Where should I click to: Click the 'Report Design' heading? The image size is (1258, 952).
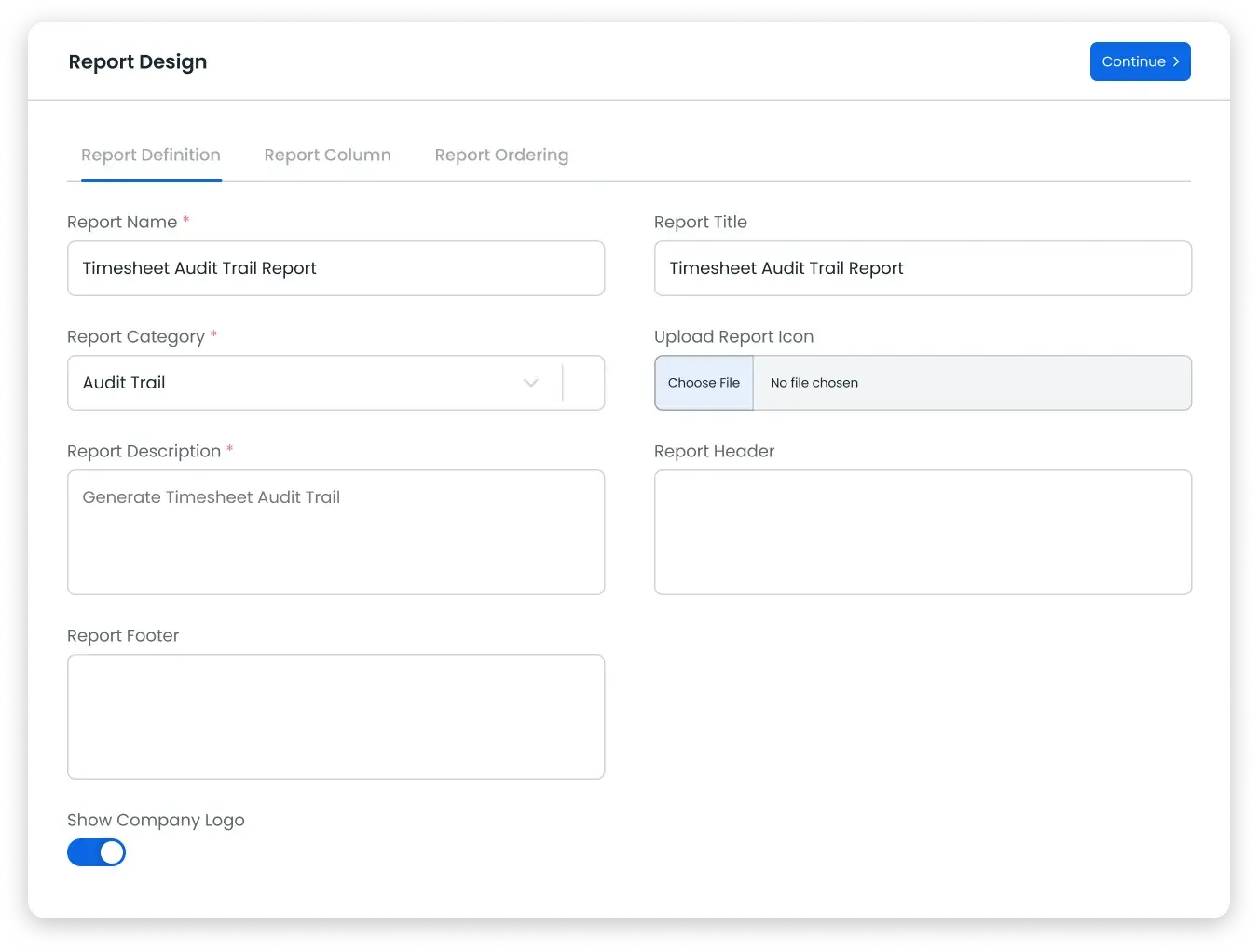(138, 61)
